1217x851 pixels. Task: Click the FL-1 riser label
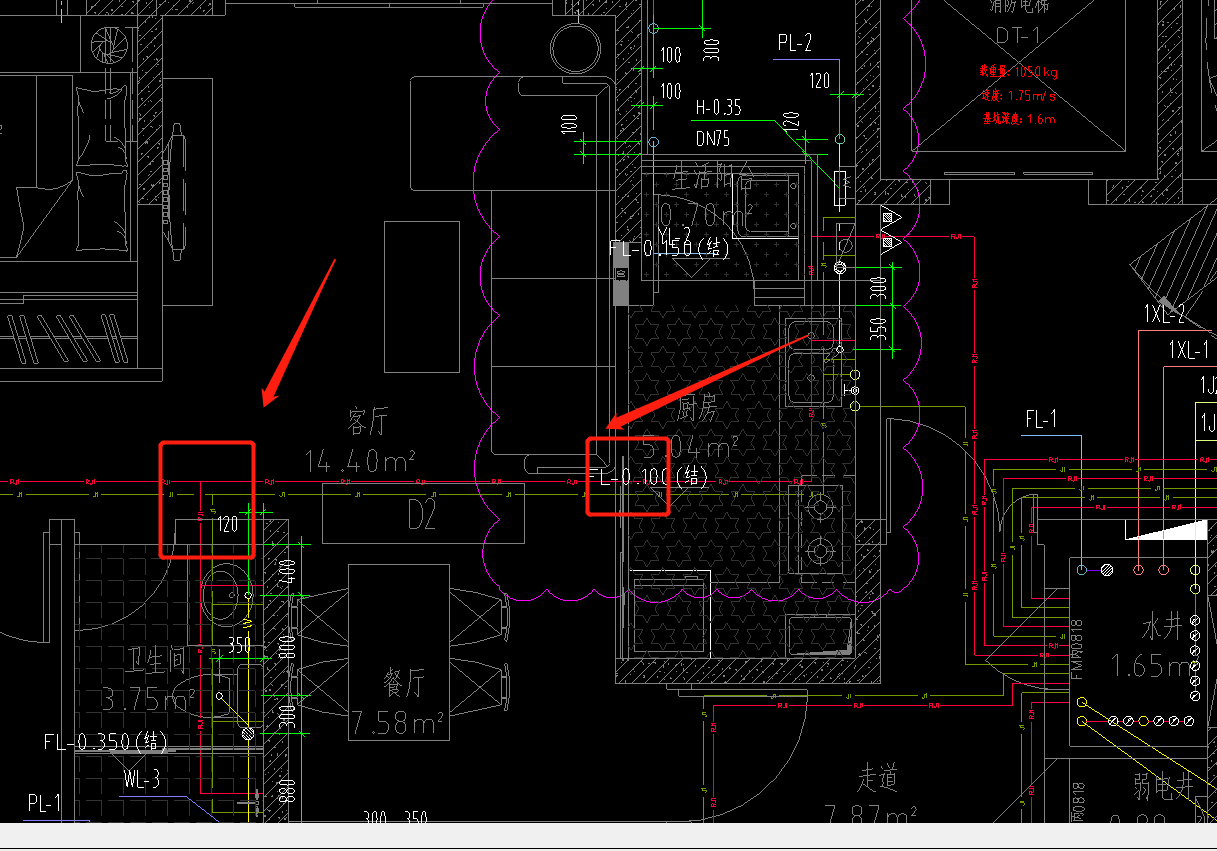[x=1041, y=419]
